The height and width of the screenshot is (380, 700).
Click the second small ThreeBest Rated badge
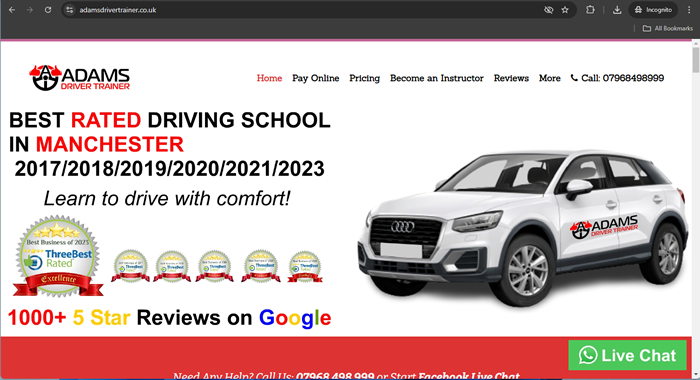coord(172,266)
